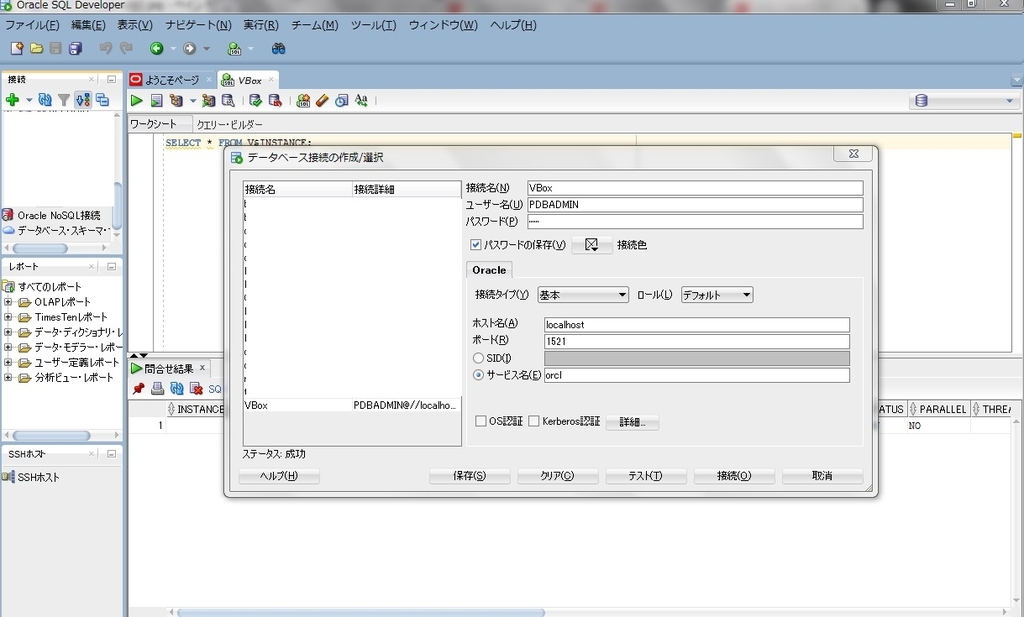
Task: Switch to the クエリー・ビルダー tab
Action: (230, 124)
